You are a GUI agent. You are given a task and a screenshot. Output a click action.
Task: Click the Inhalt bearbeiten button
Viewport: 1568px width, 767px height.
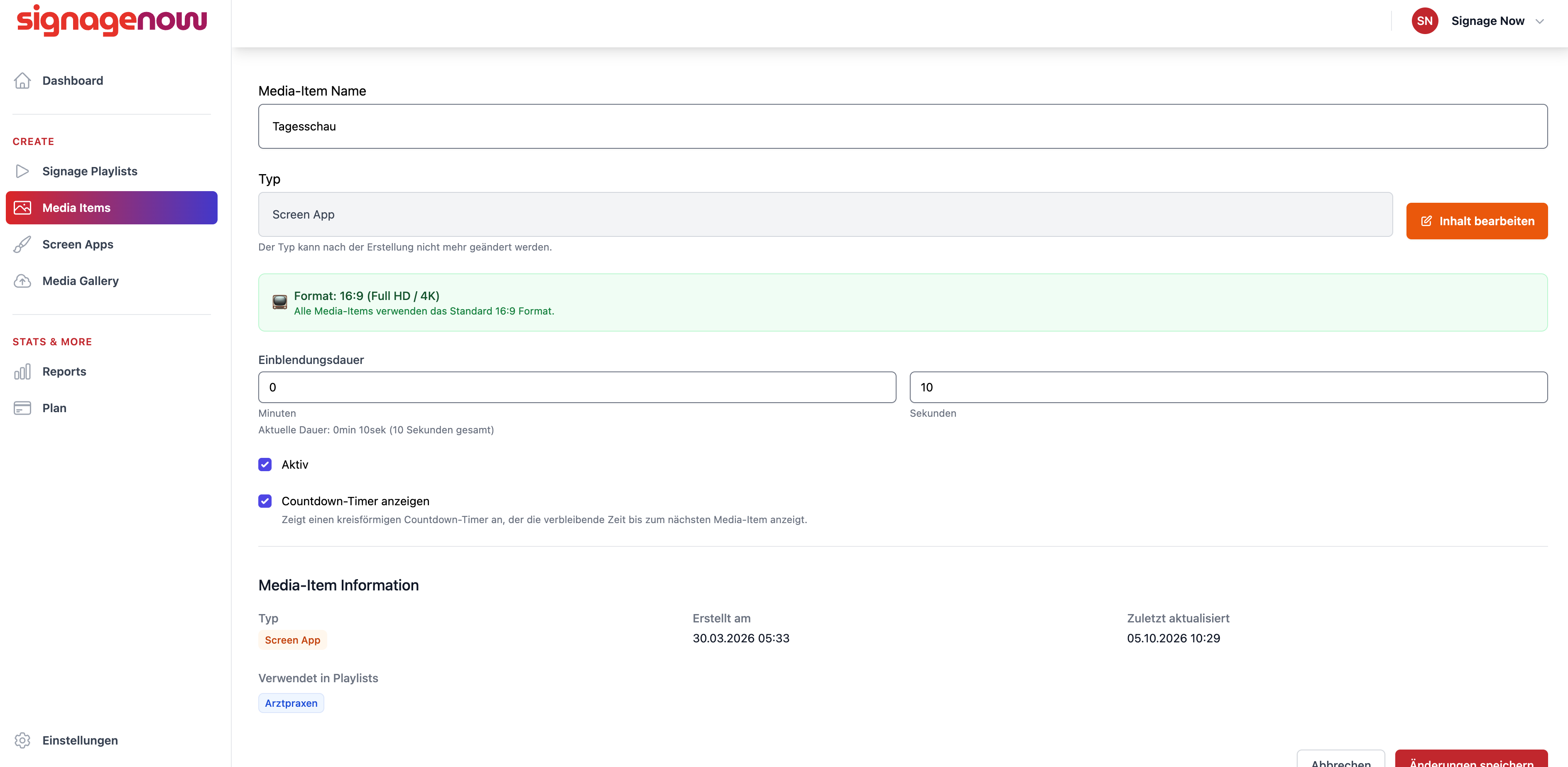coord(1477,221)
